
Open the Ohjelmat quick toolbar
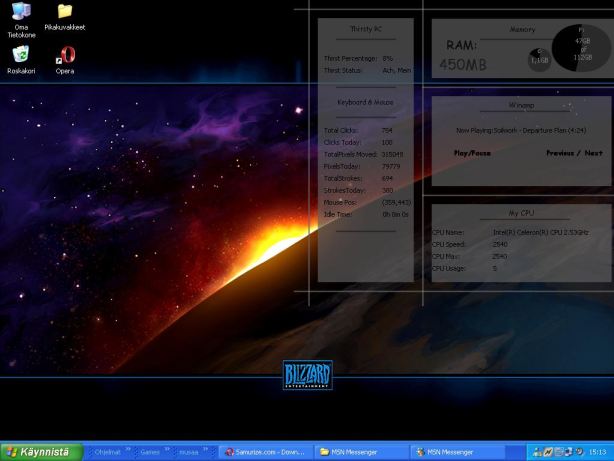point(107,452)
